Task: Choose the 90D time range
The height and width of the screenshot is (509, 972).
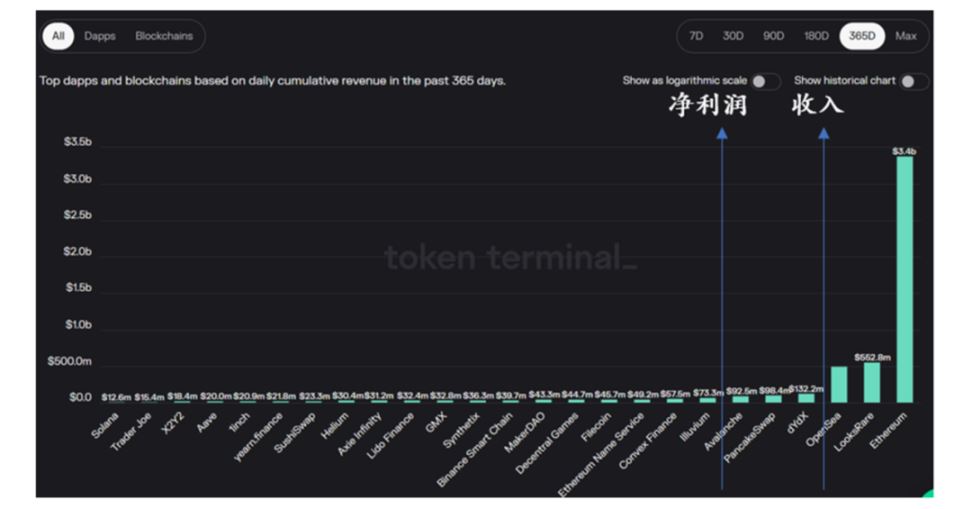Action: [x=773, y=36]
